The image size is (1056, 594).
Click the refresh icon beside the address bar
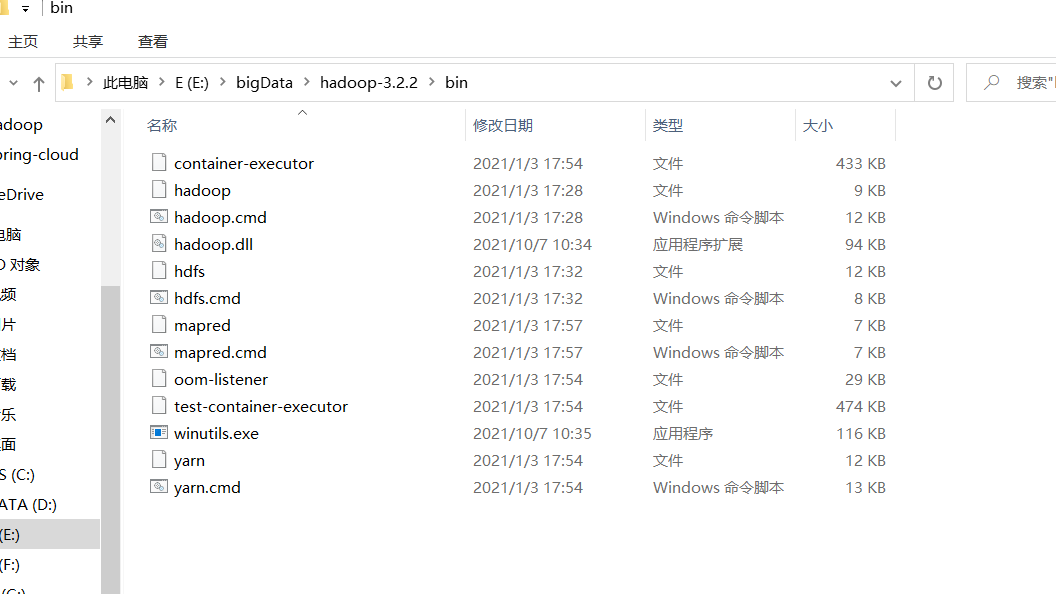click(x=934, y=82)
